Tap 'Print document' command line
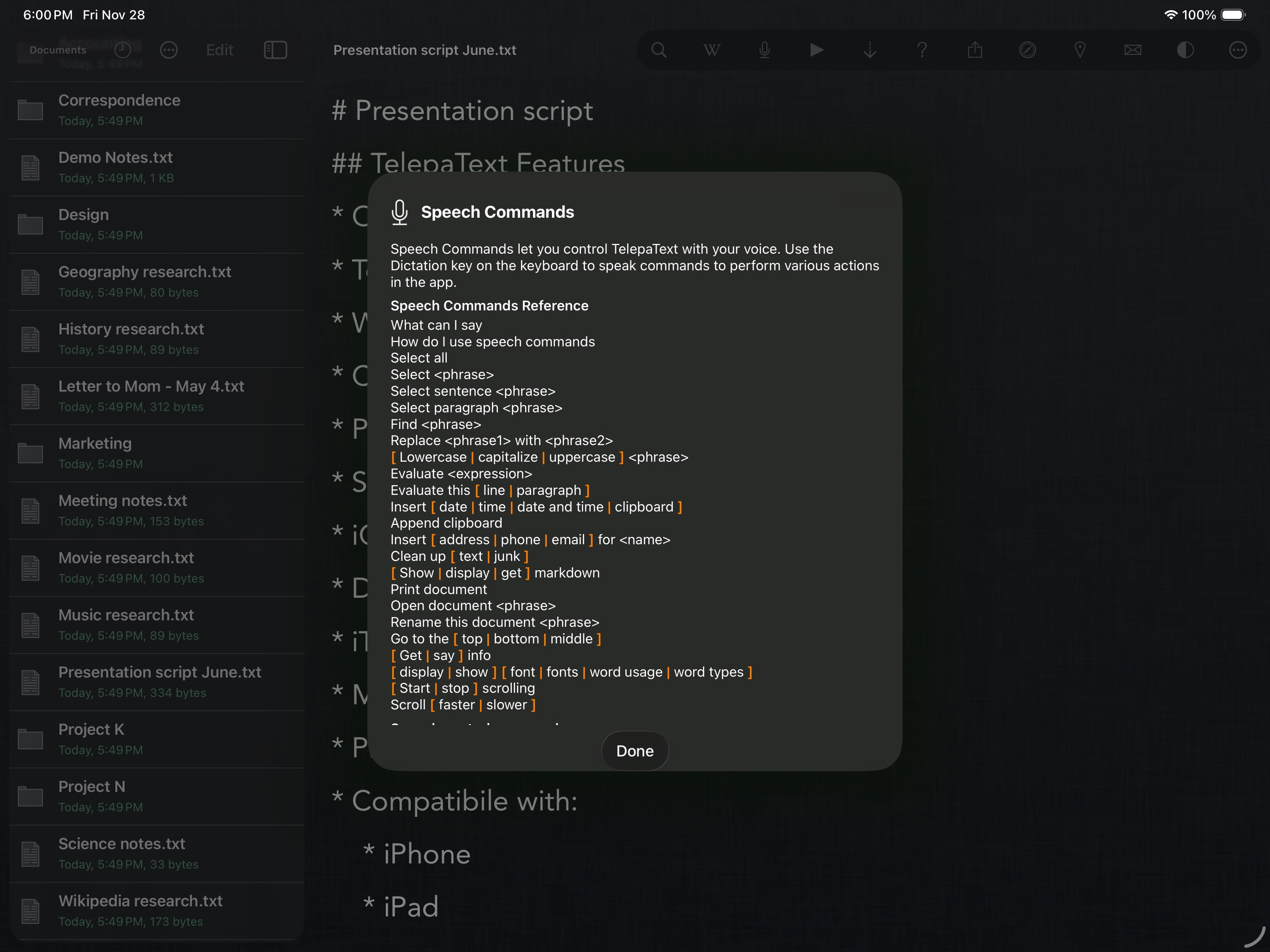1270x952 pixels. 439,589
